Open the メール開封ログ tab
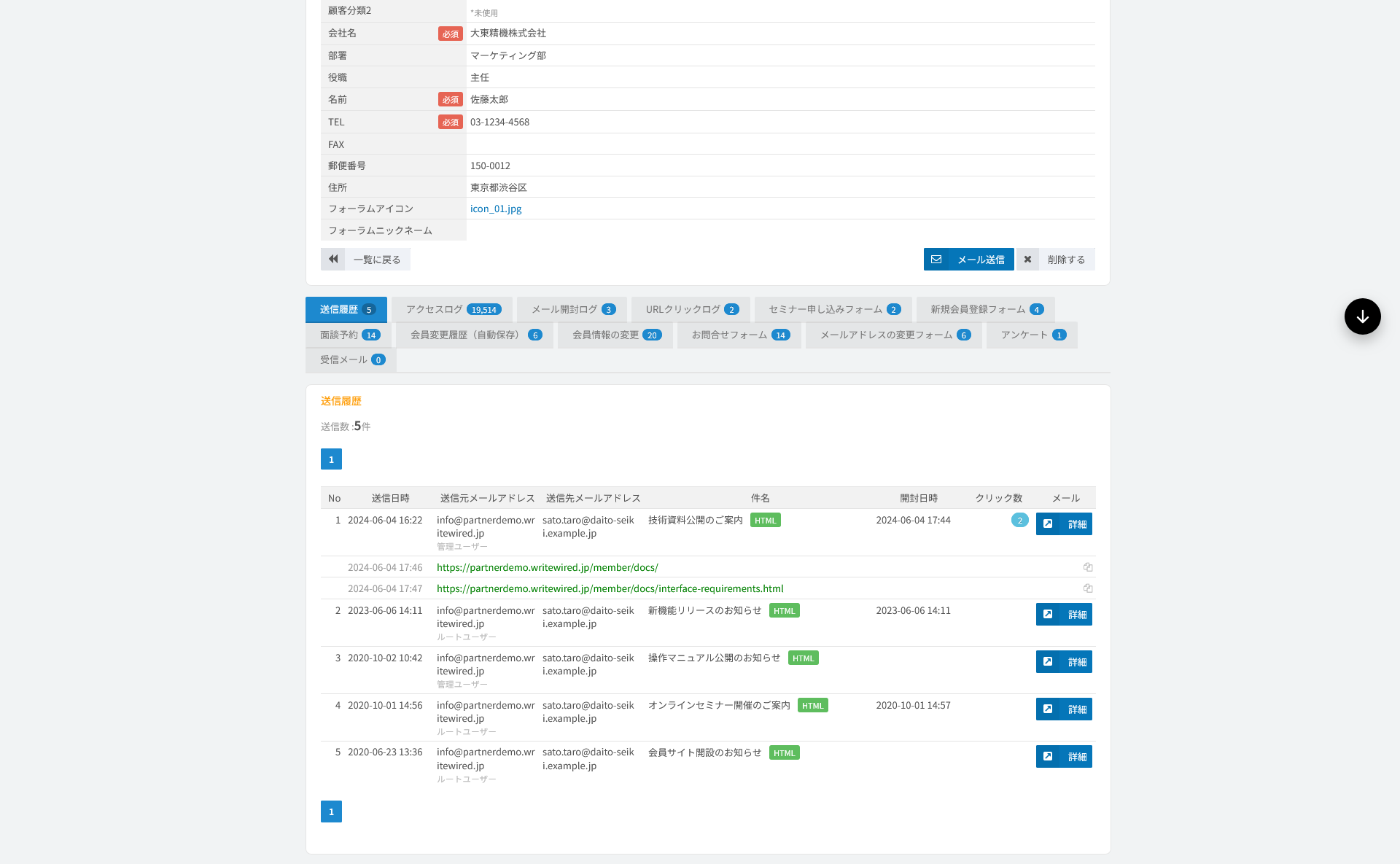 (572, 310)
